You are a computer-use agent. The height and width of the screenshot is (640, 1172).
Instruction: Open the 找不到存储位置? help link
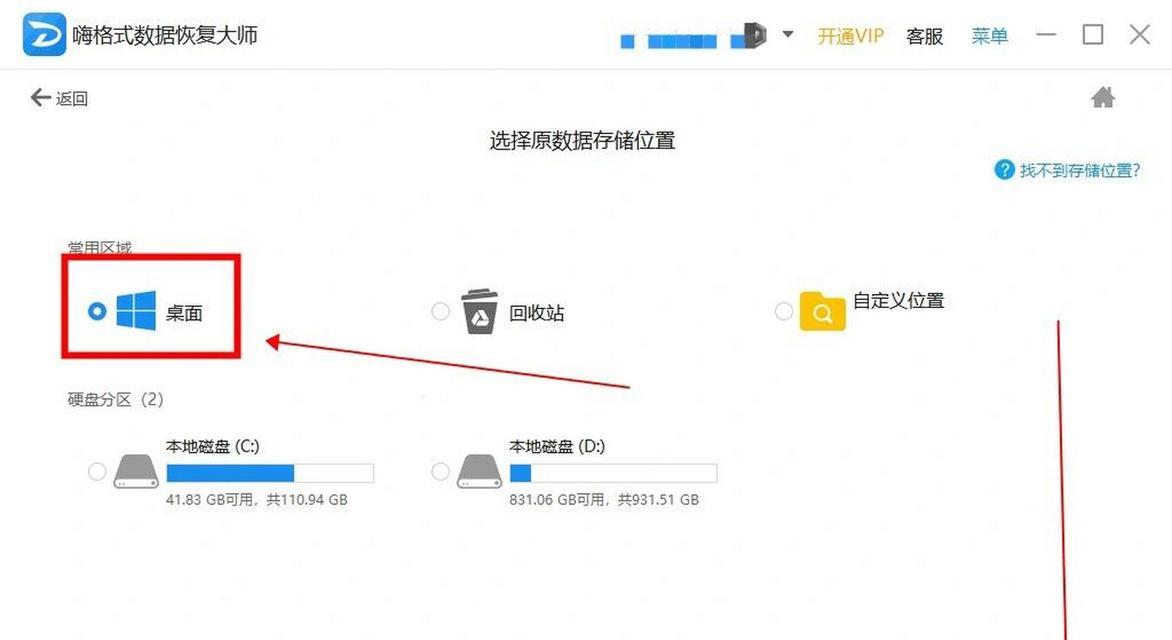click(1080, 170)
